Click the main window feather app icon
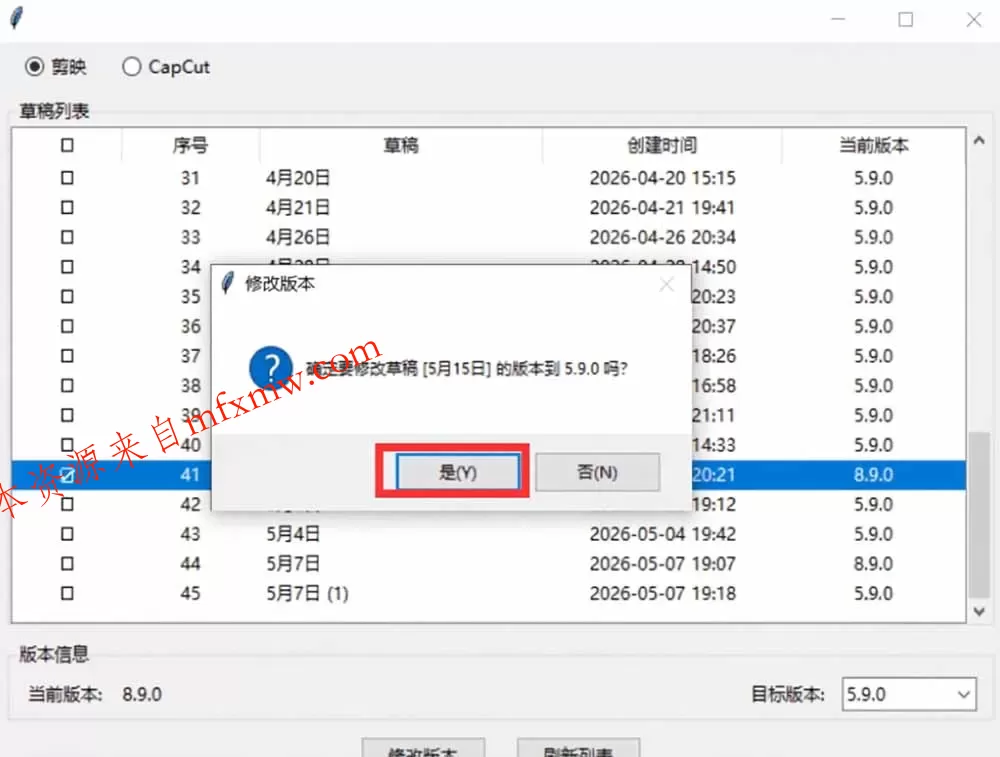The image size is (1000, 757). click(18, 17)
